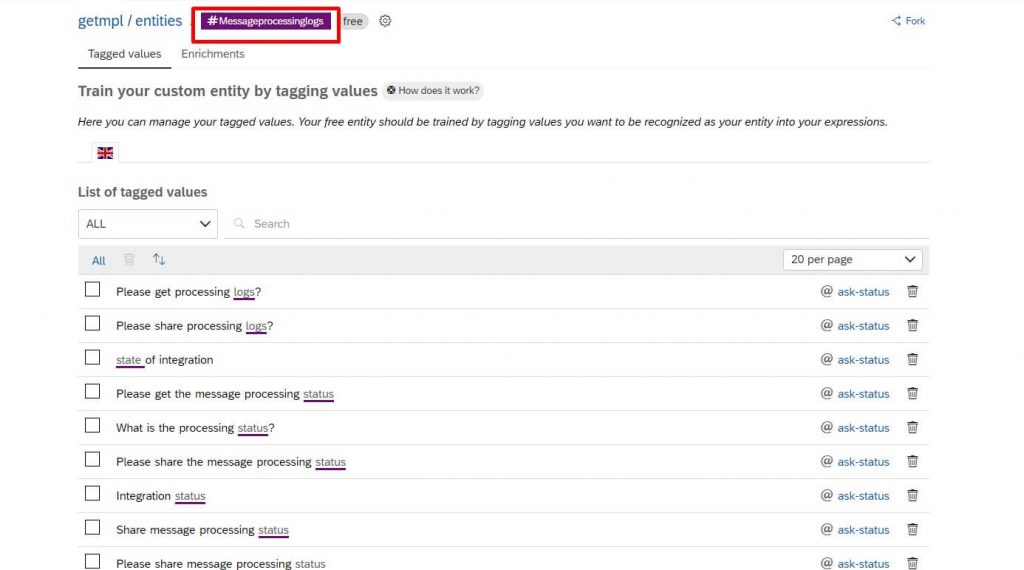The image size is (1024, 570).
Task: Click the help icon beside 'How does it work?'
Action: click(x=391, y=90)
